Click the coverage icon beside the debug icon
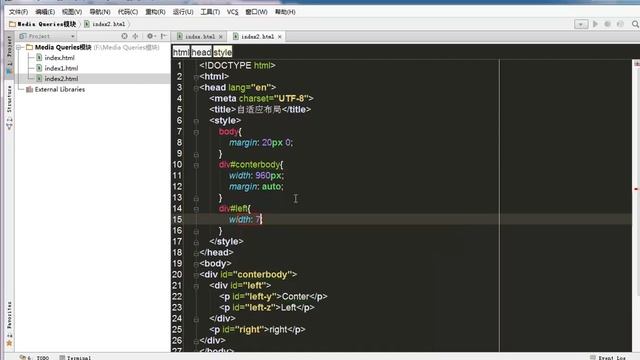Screen dimensions: 640x360 pyautogui.click(x=620, y=24)
